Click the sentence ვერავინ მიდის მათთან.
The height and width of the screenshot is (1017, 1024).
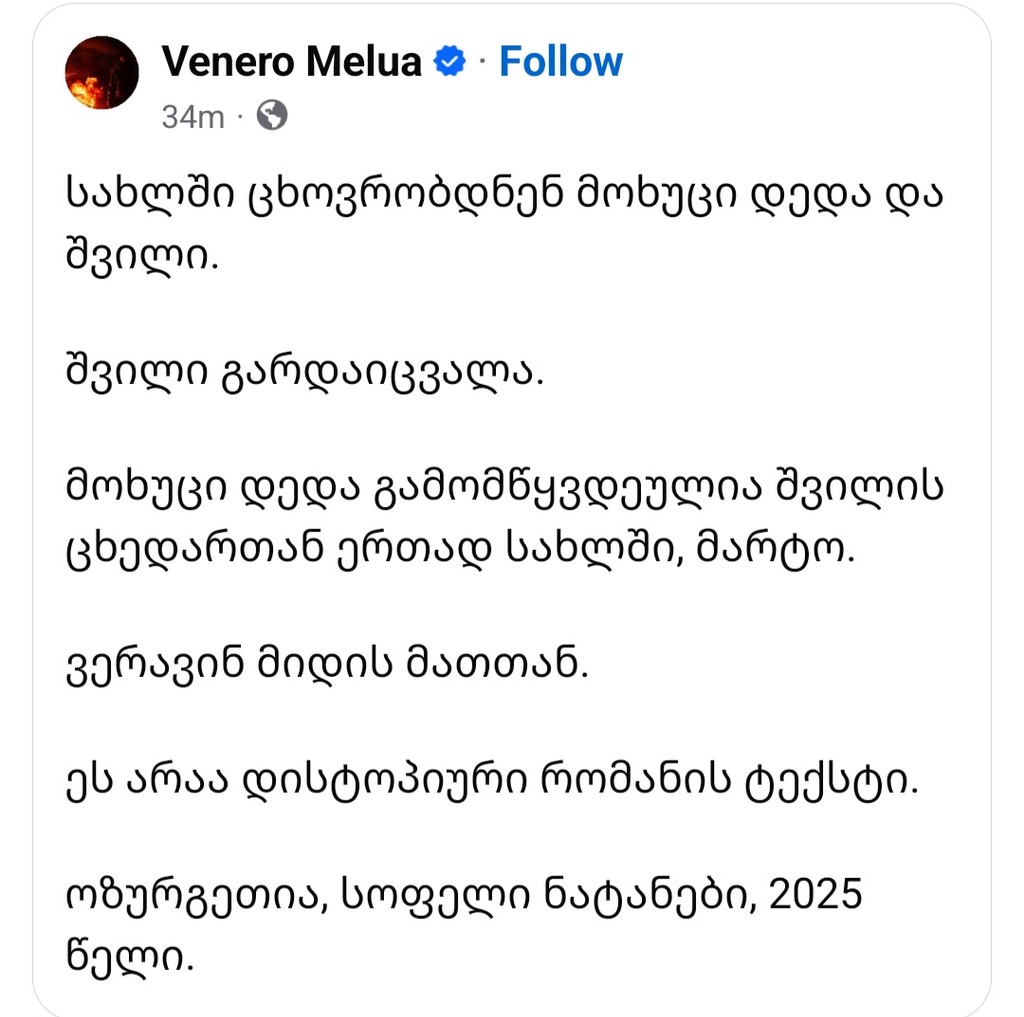coord(328,665)
